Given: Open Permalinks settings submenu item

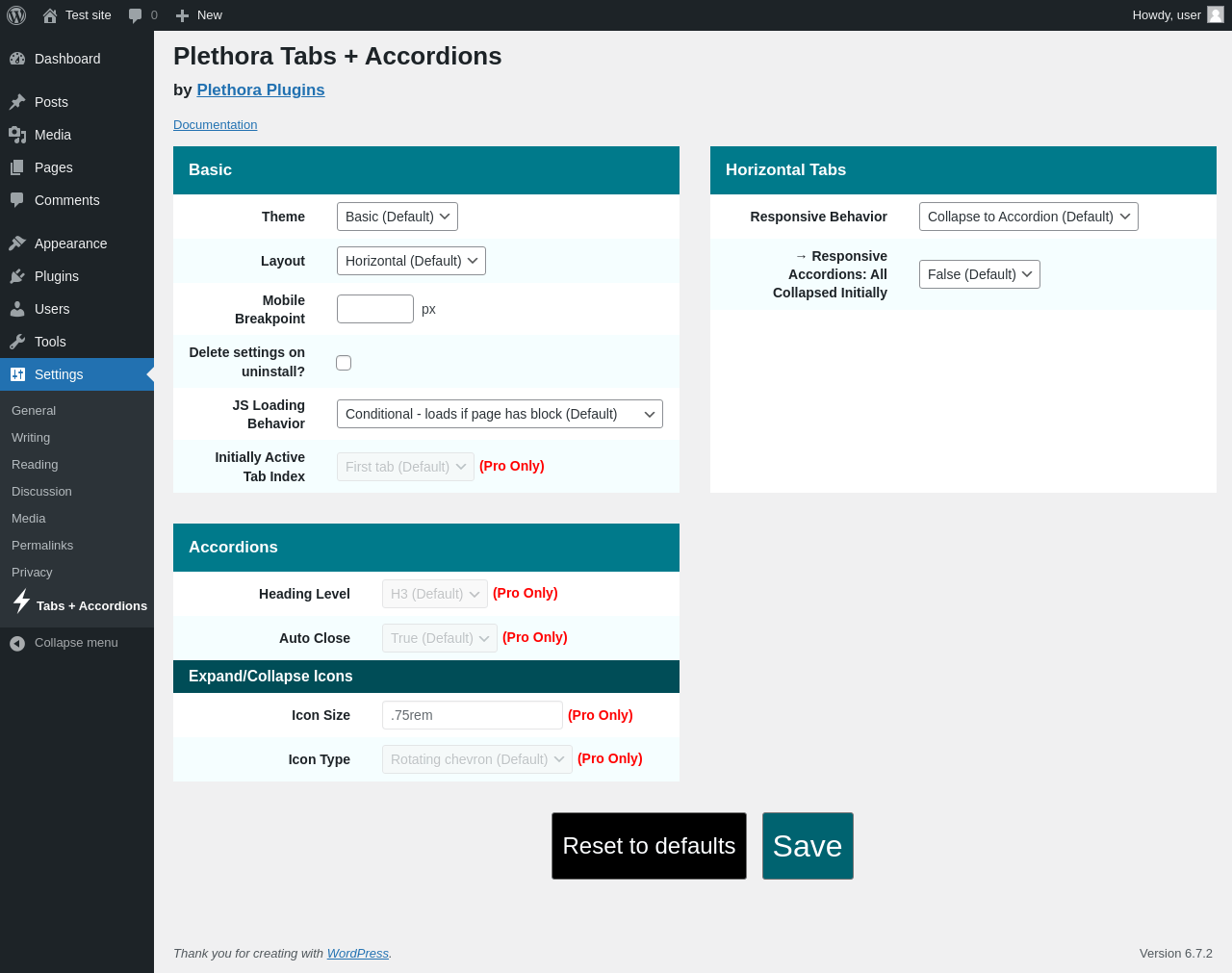Looking at the screenshot, I should tap(42, 545).
